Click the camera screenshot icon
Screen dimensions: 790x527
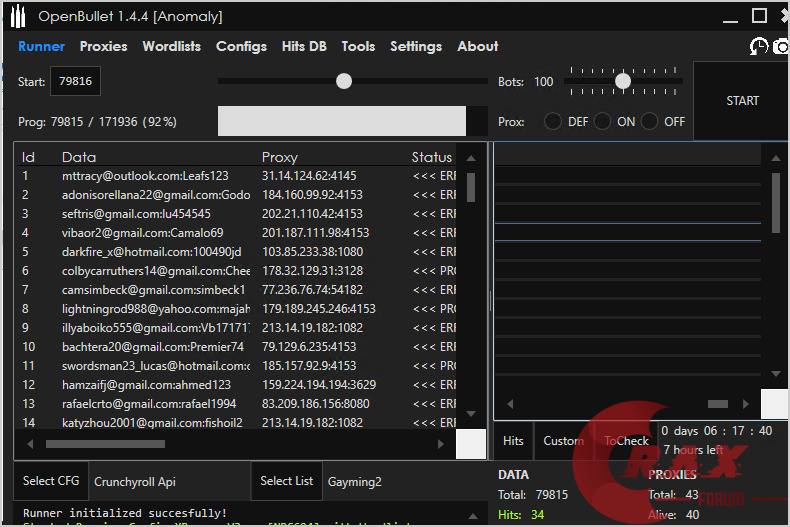click(781, 47)
